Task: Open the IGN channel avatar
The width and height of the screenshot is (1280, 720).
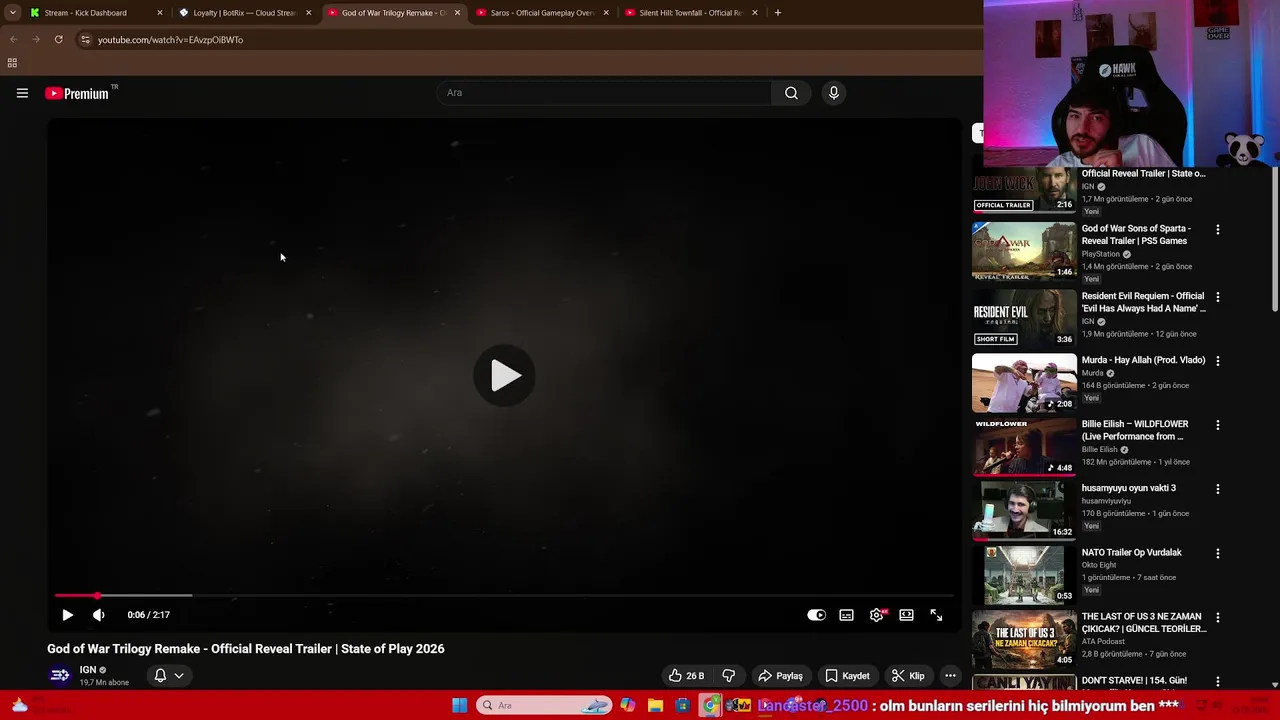Action: point(60,676)
